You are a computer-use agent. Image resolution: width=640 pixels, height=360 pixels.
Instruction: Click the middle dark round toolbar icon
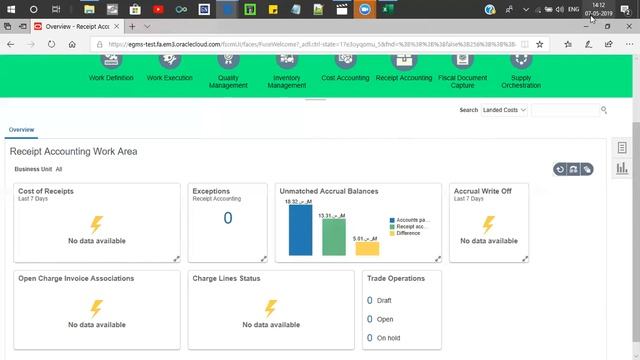tap(573, 169)
